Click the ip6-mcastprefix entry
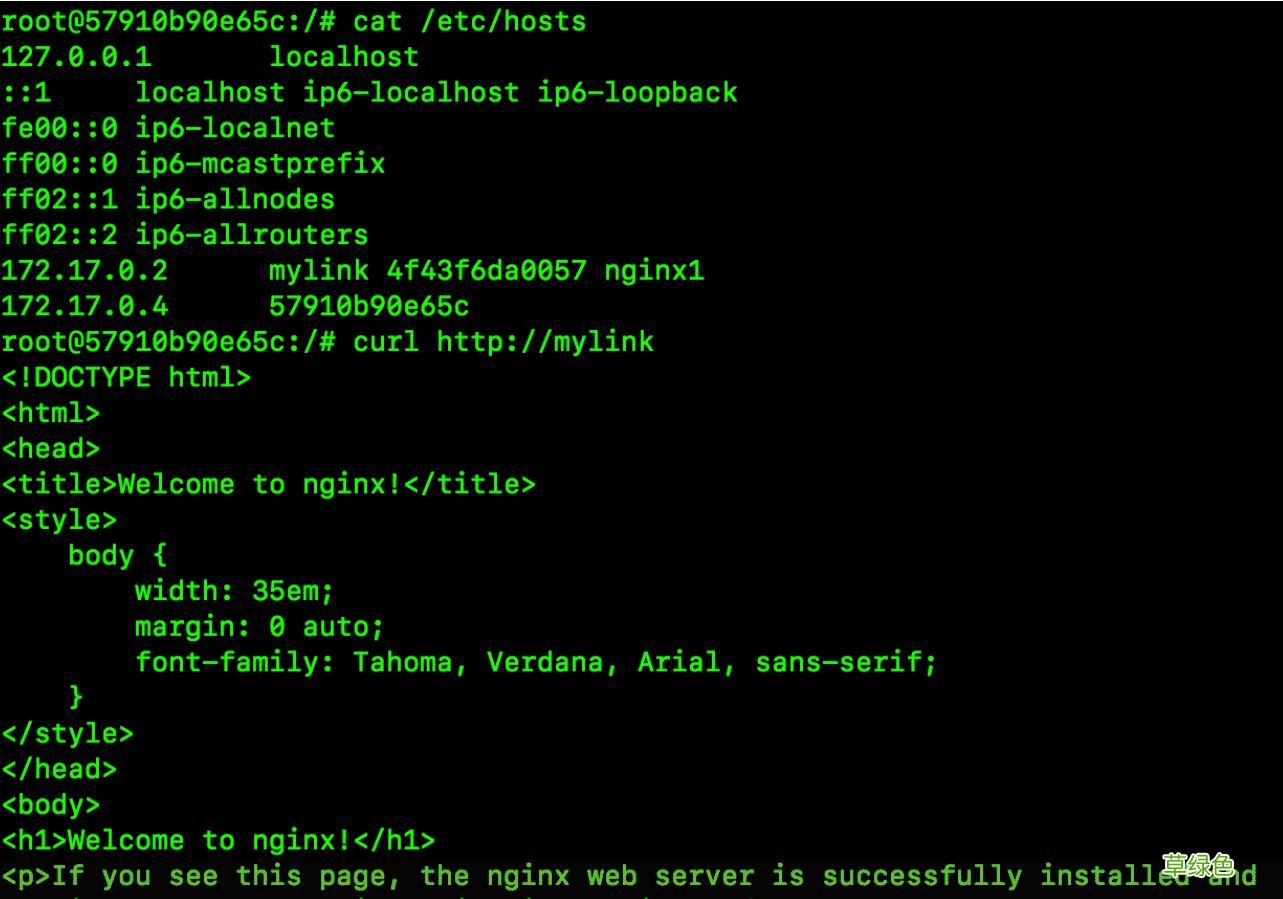This screenshot has height=899, width=1283. point(260,164)
